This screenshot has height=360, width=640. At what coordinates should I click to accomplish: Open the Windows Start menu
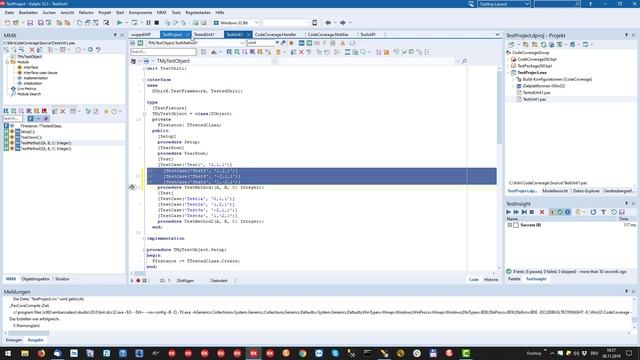(x=8, y=353)
